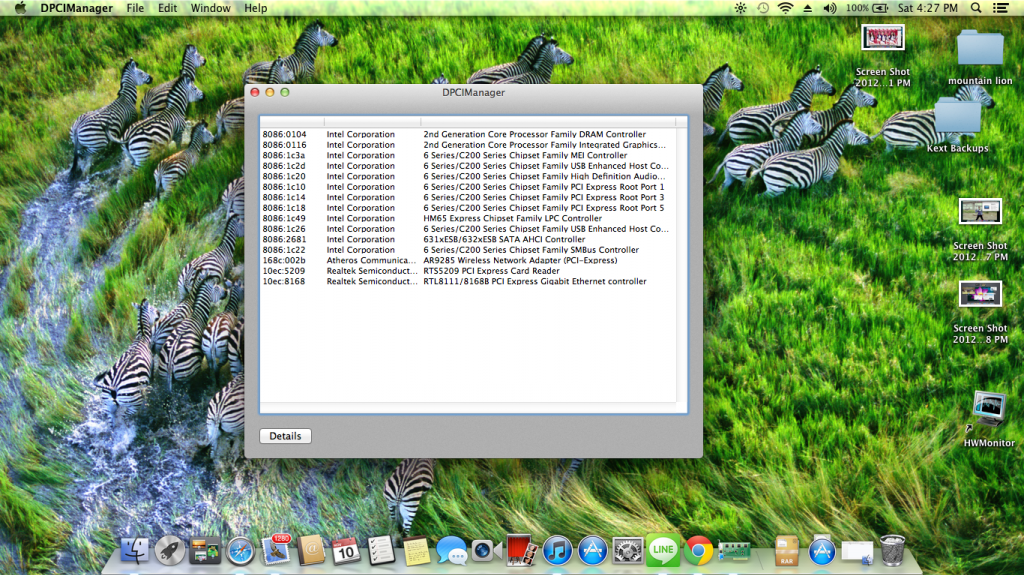Open Google Chrome in the dock
This screenshot has height=575, width=1024.
[698, 550]
